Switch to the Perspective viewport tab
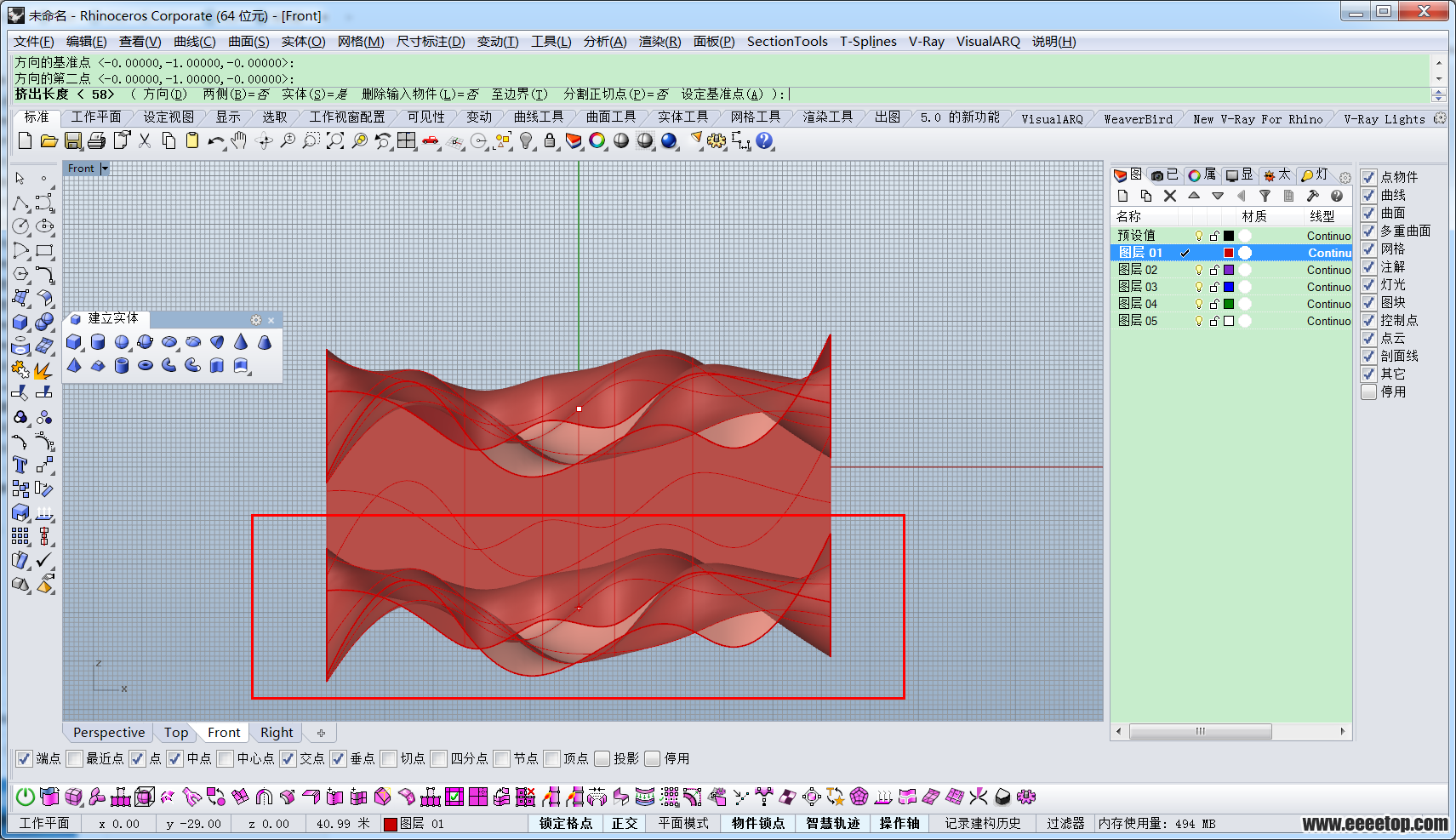Screen dimensions: 1456x840 109,733
